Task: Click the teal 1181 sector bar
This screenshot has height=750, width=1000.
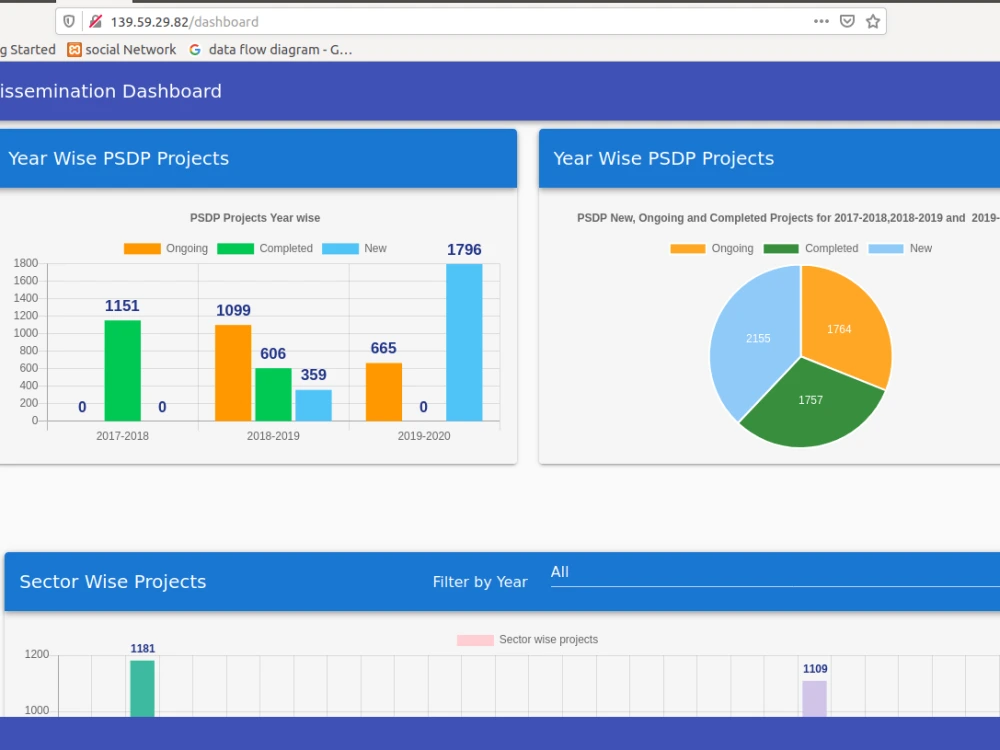Action: pyautogui.click(x=142, y=689)
